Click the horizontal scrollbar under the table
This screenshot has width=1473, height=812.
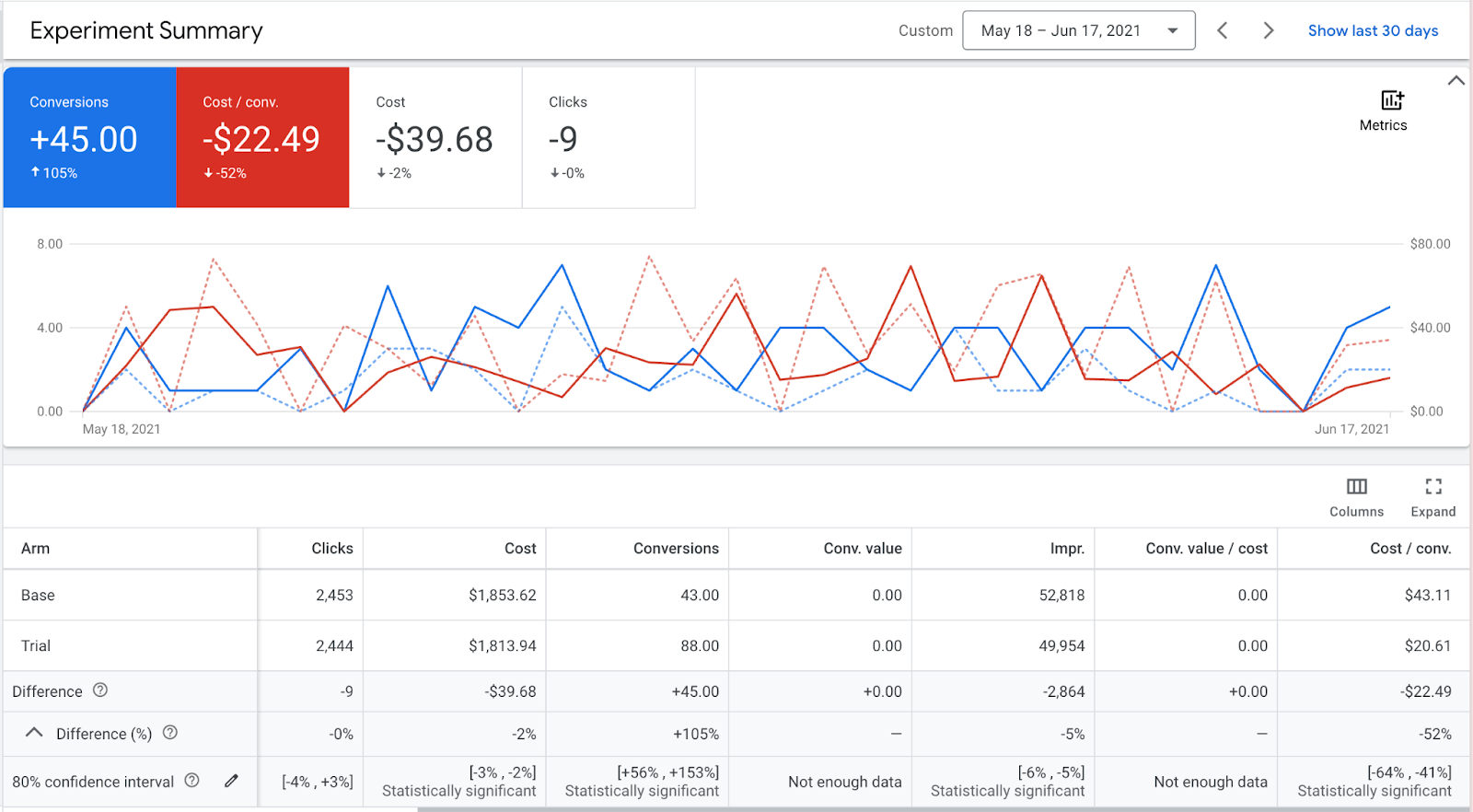point(945,809)
